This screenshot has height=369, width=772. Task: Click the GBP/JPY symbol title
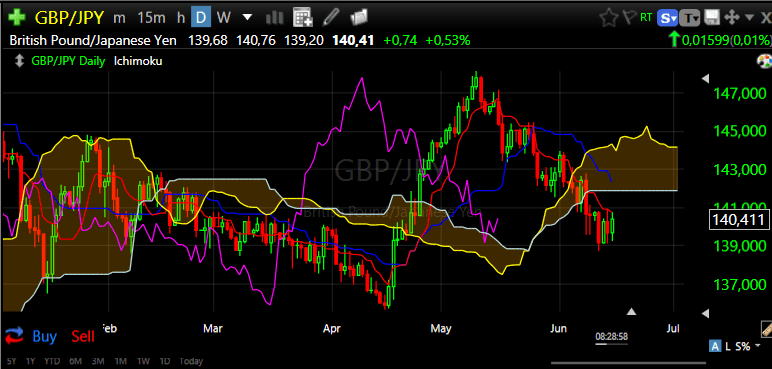[x=69, y=18]
